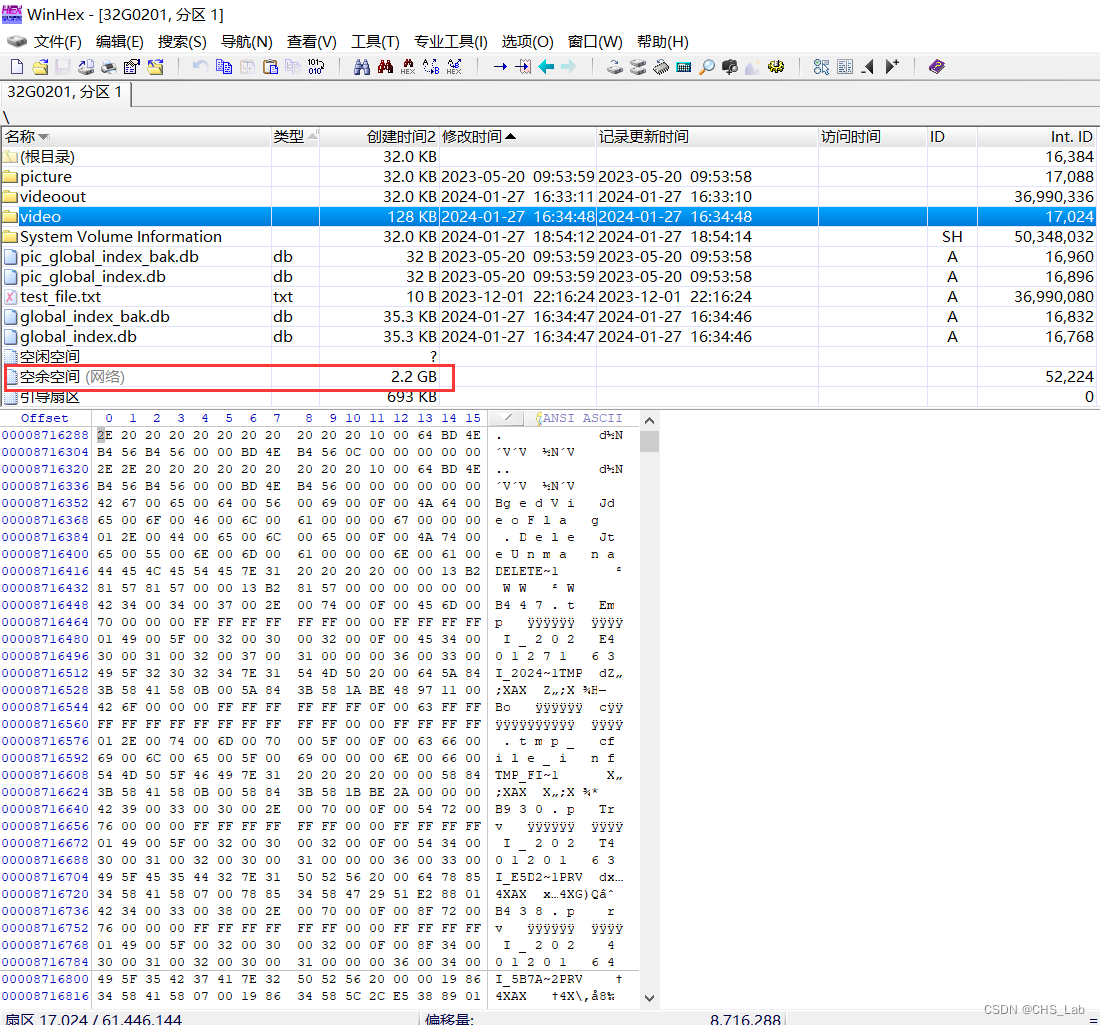Open the 文件(F) menu
The height and width of the screenshot is (1025, 1100).
click(58, 42)
